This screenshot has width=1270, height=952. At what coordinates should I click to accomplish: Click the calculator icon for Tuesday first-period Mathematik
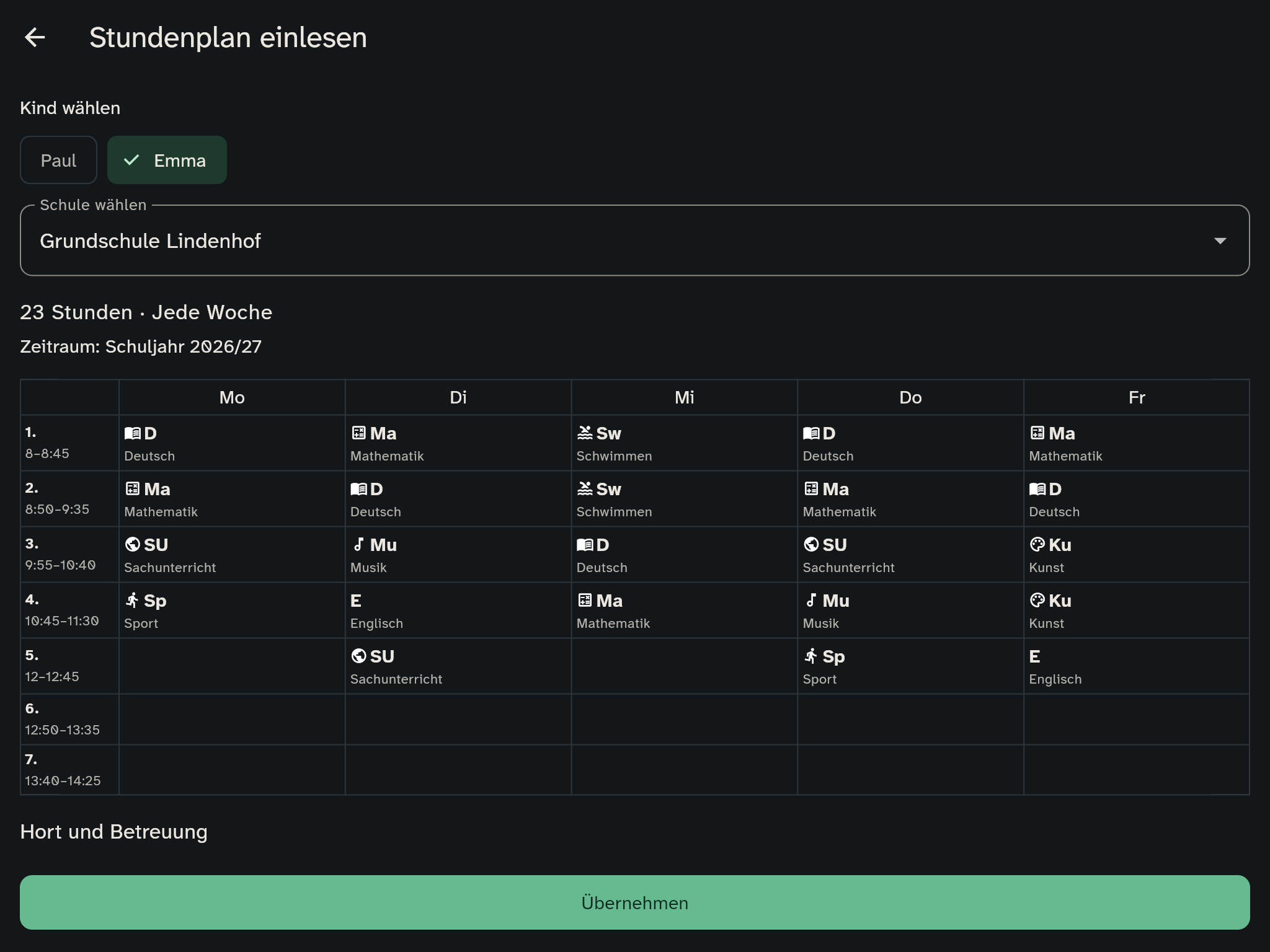point(358,433)
